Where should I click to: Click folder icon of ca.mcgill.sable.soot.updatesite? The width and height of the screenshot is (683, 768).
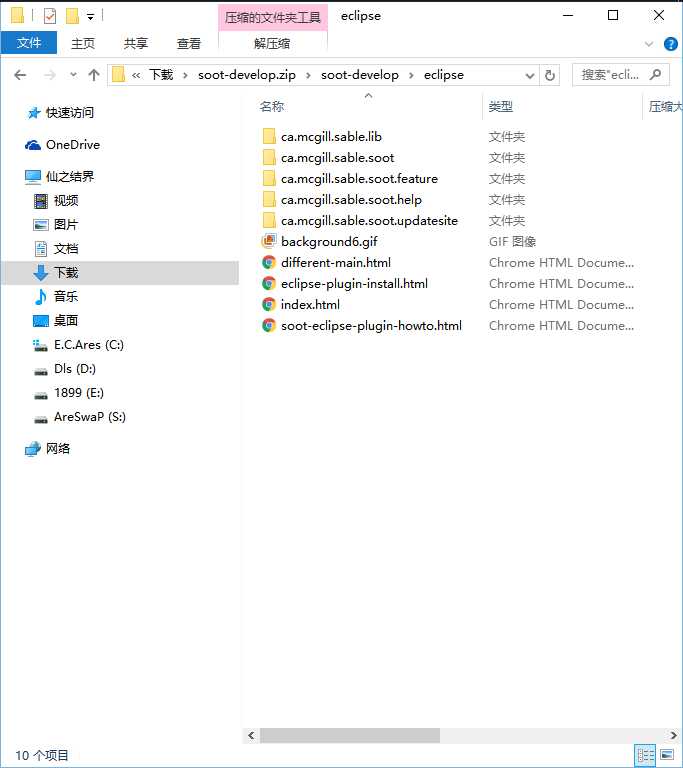coord(269,221)
